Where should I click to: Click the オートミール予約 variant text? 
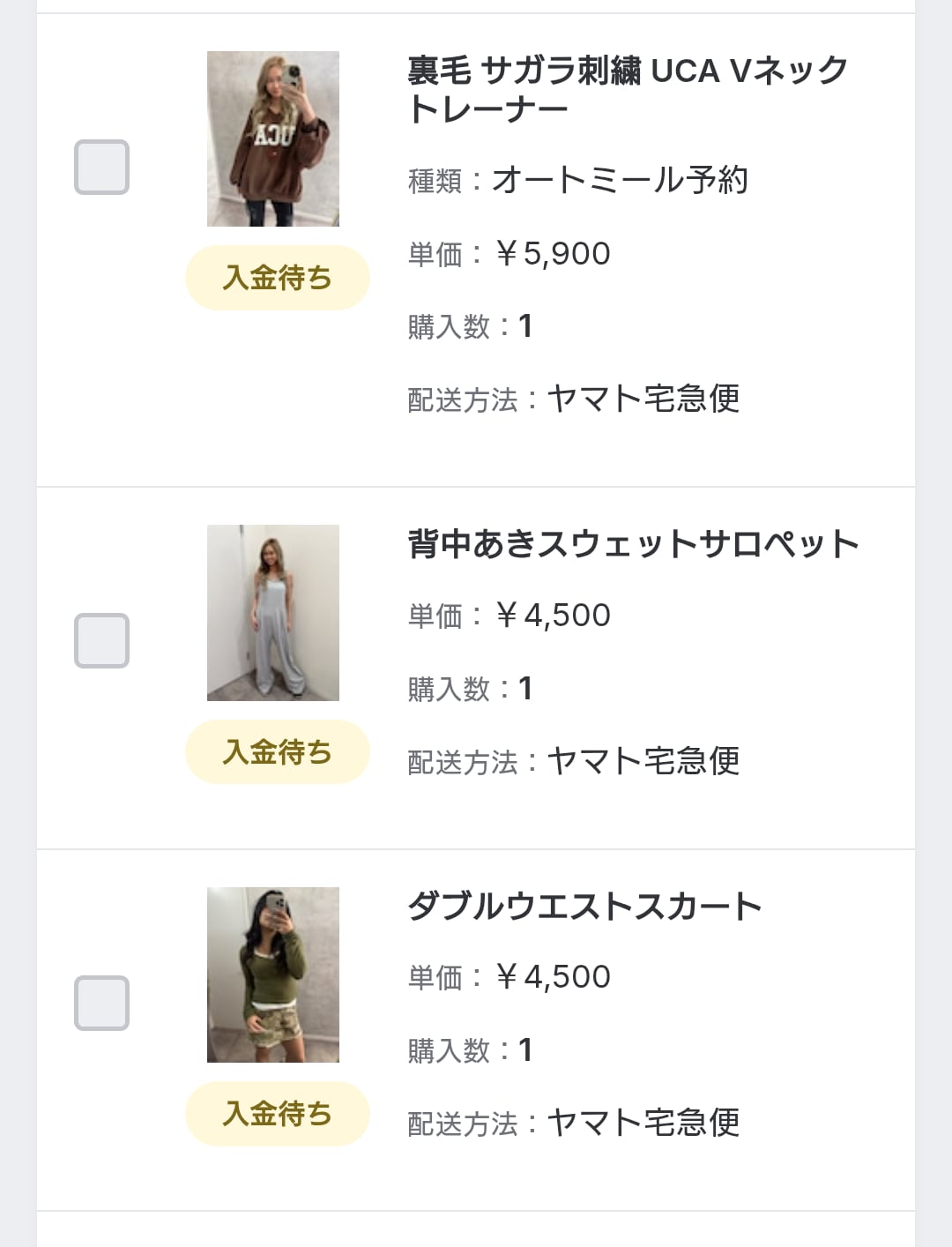click(620, 181)
